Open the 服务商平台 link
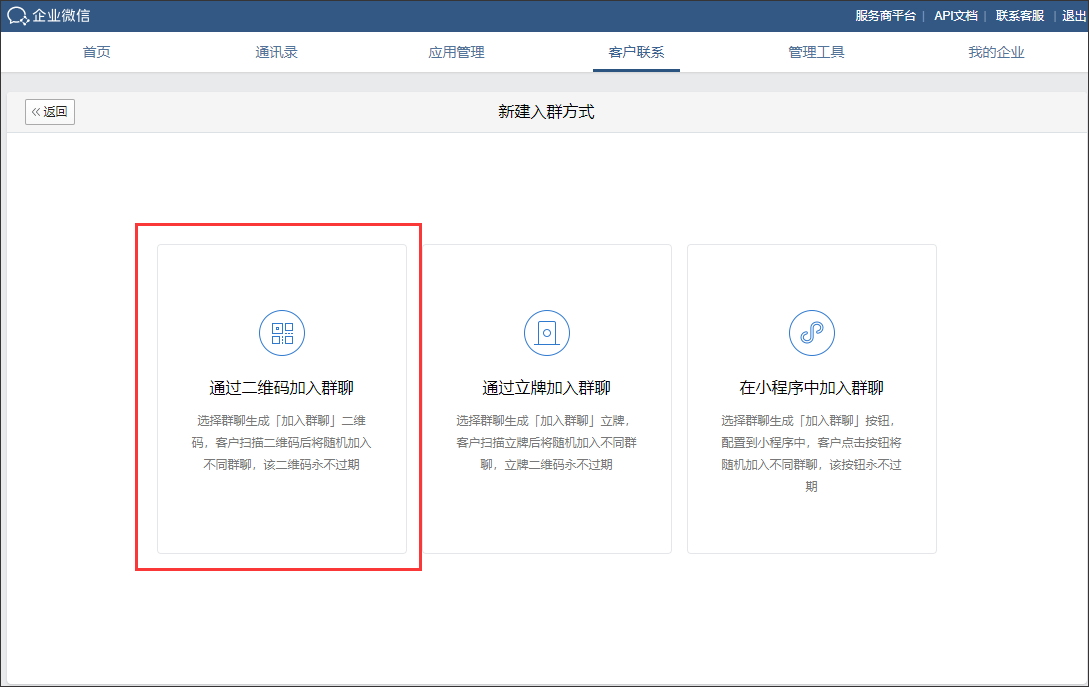The height and width of the screenshot is (687, 1089). (885, 16)
